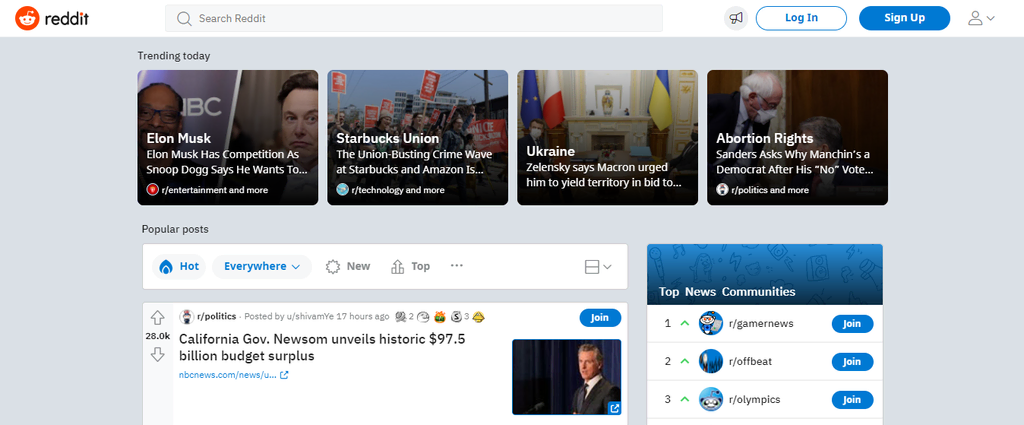This screenshot has height=425, width=1024.
Task: Select the Hot sort tab
Action: click(x=179, y=266)
